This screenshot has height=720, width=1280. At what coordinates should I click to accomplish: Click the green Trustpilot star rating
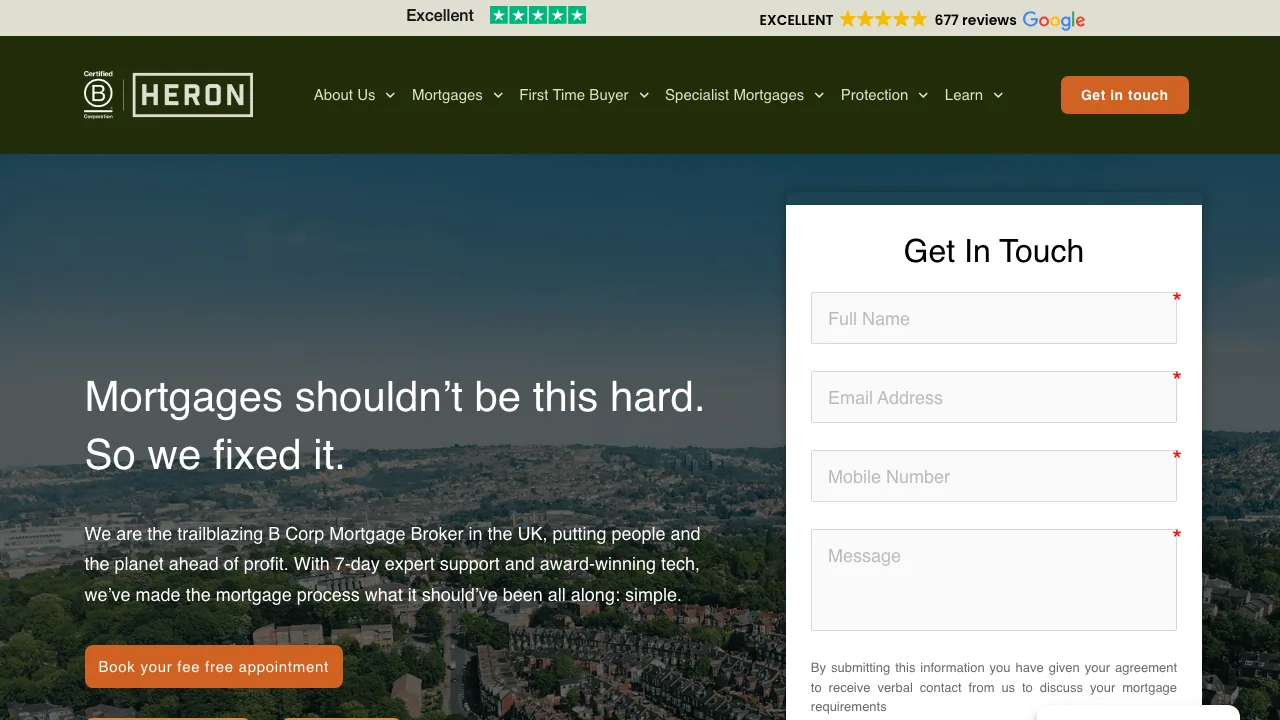click(x=538, y=15)
